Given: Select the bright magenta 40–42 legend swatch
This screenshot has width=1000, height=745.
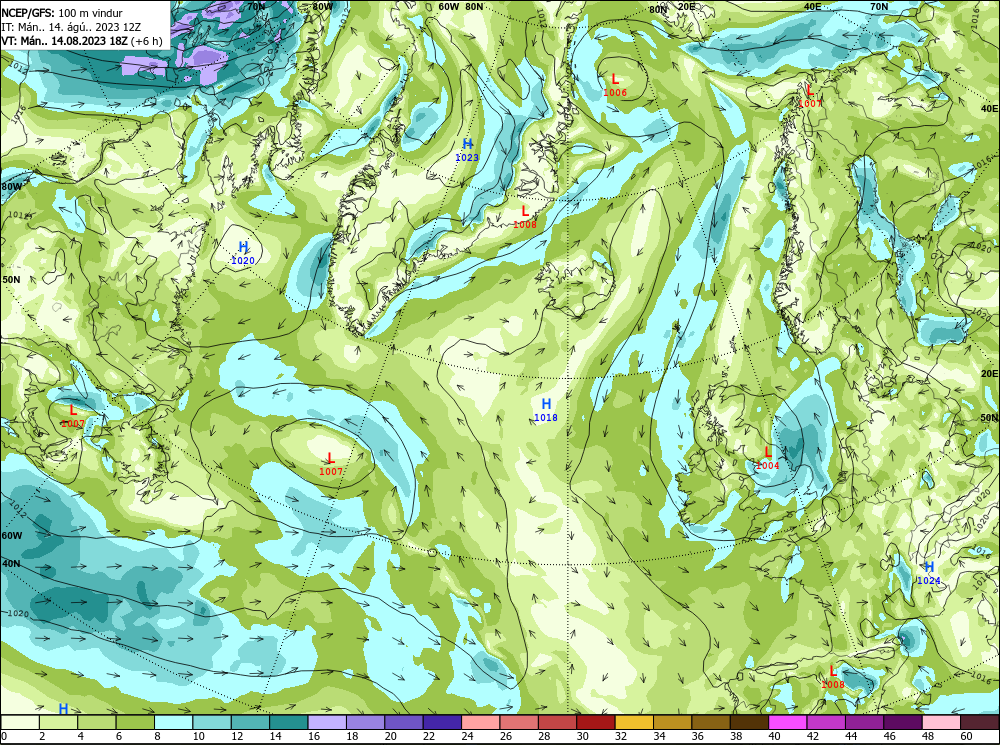Looking at the screenshot, I should tap(788, 722).
